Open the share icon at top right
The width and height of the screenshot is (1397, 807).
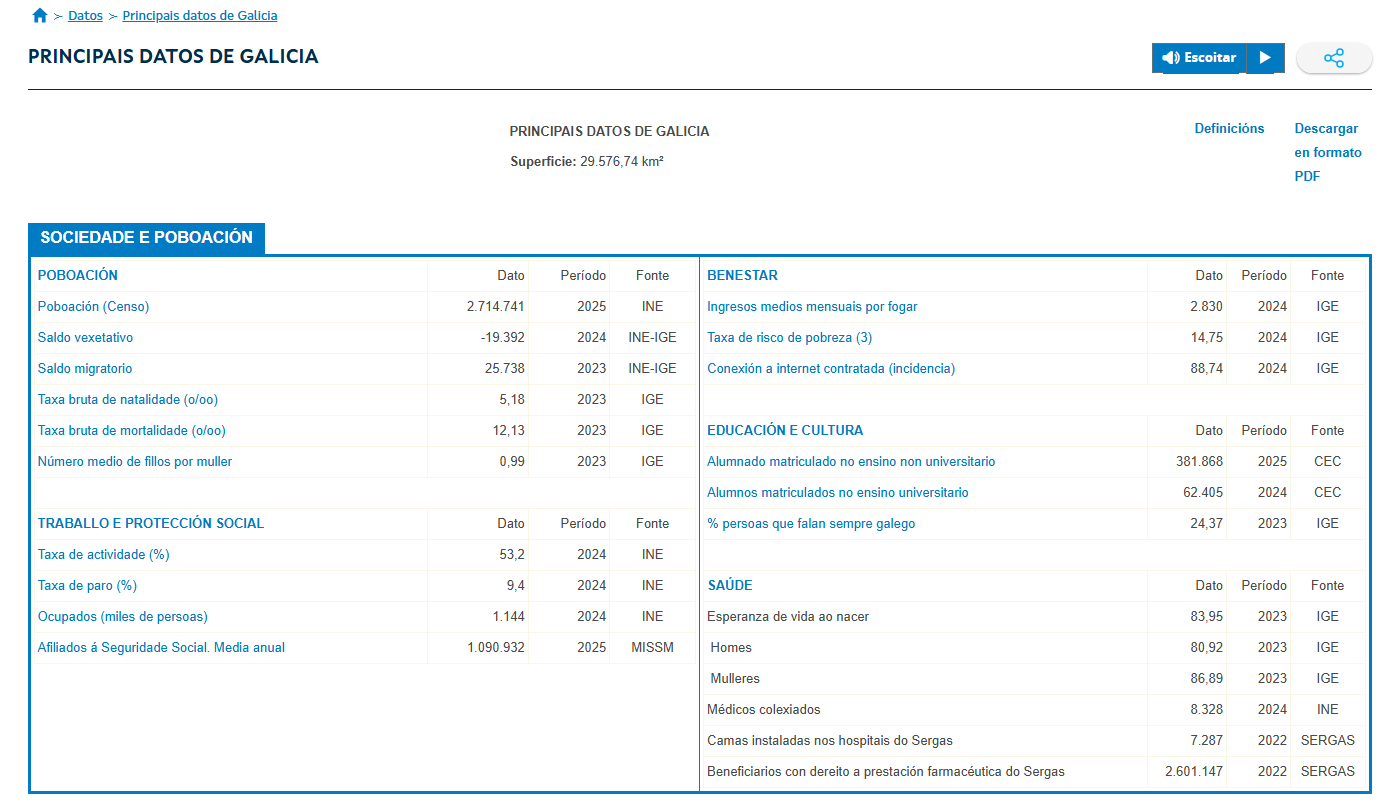(x=1334, y=57)
